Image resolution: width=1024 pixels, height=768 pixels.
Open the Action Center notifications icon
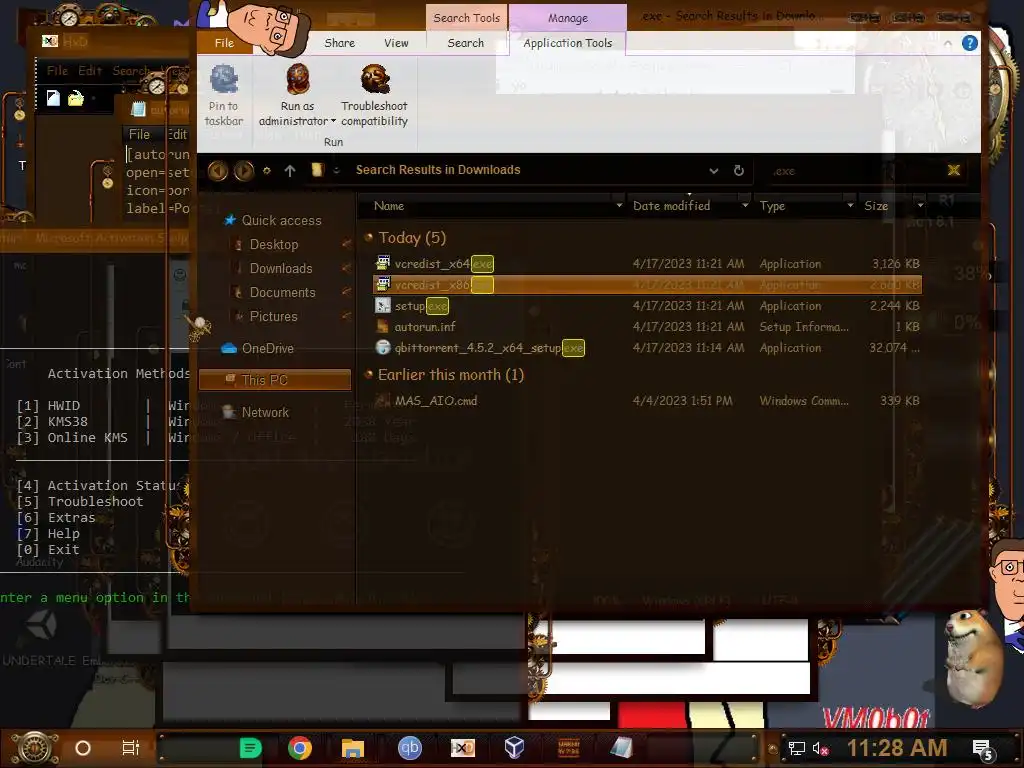coord(983,750)
